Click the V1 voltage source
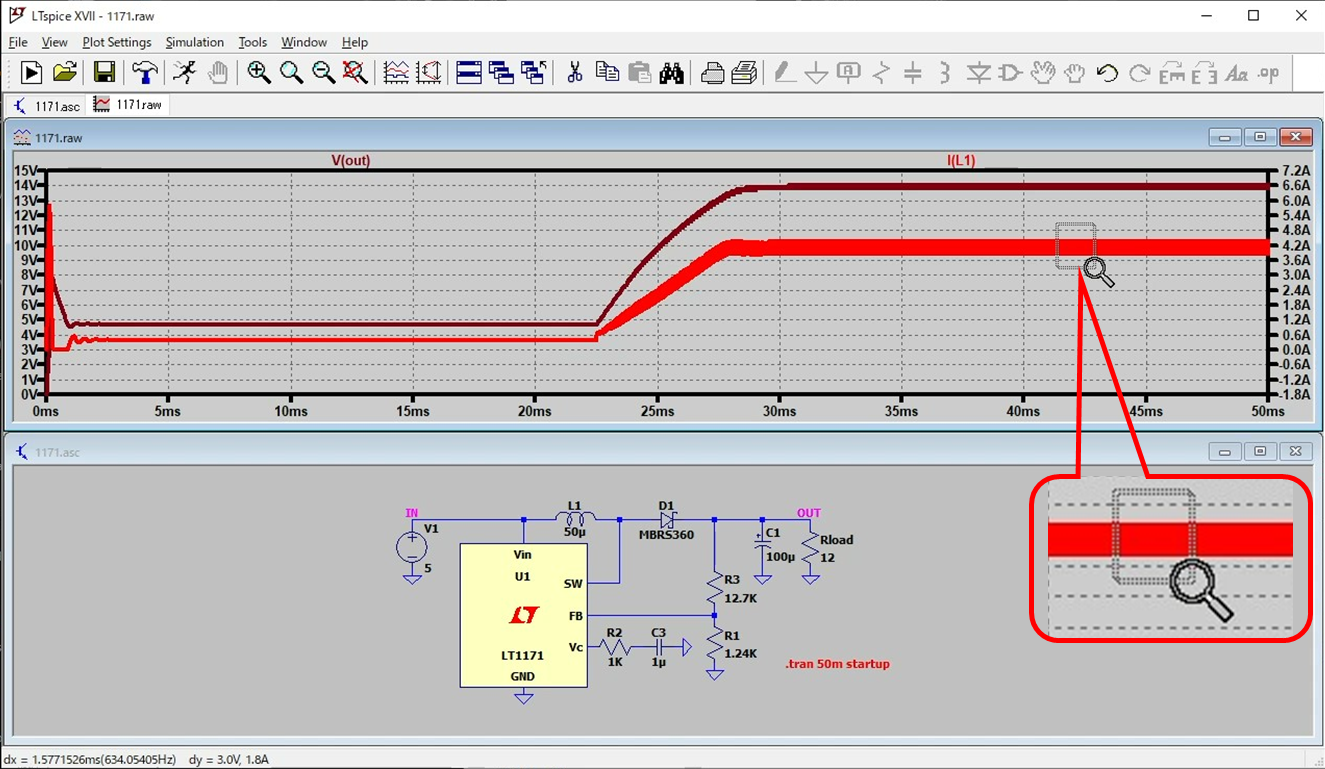Viewport: 1325px width, 769px height. coord(411,547)
